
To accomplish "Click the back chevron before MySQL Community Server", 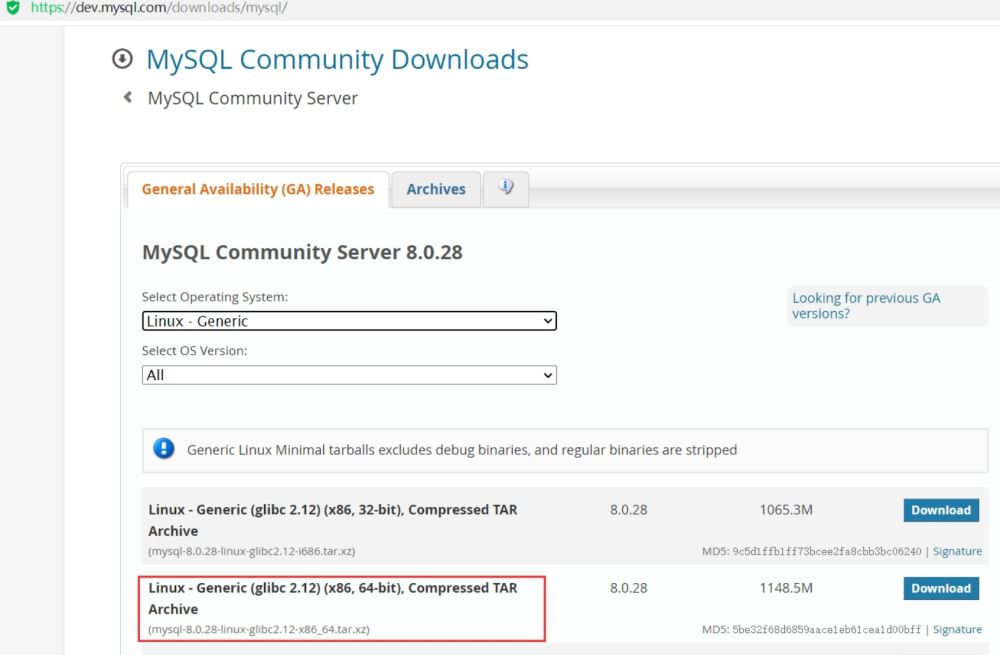I will point(126,97).
